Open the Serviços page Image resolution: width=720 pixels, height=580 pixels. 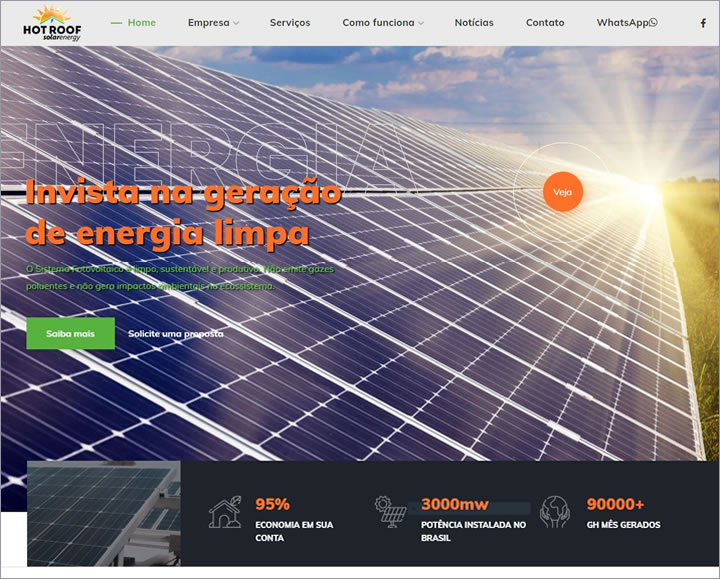click(x=290, y=23)
